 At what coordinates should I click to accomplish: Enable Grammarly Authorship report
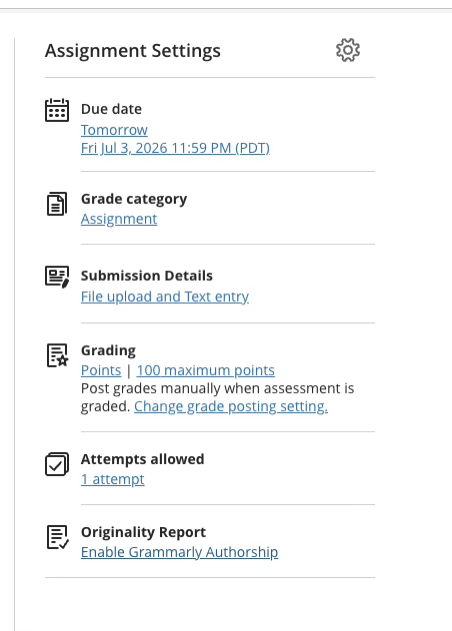pos(180,552)
